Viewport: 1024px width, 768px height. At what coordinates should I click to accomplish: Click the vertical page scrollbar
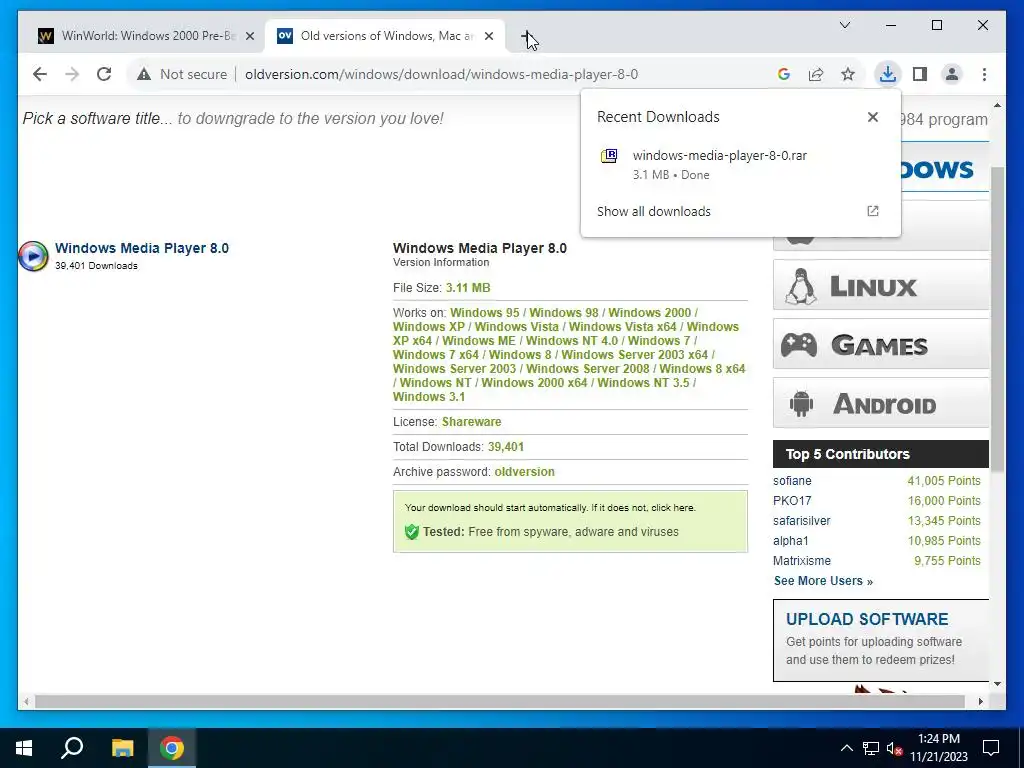pos(997,320)
